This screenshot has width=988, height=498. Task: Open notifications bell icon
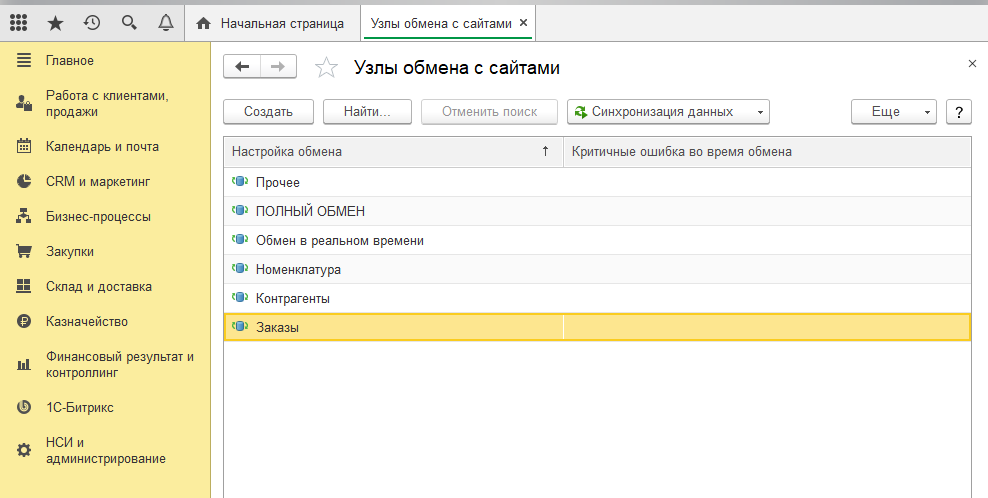pos(166,23)
